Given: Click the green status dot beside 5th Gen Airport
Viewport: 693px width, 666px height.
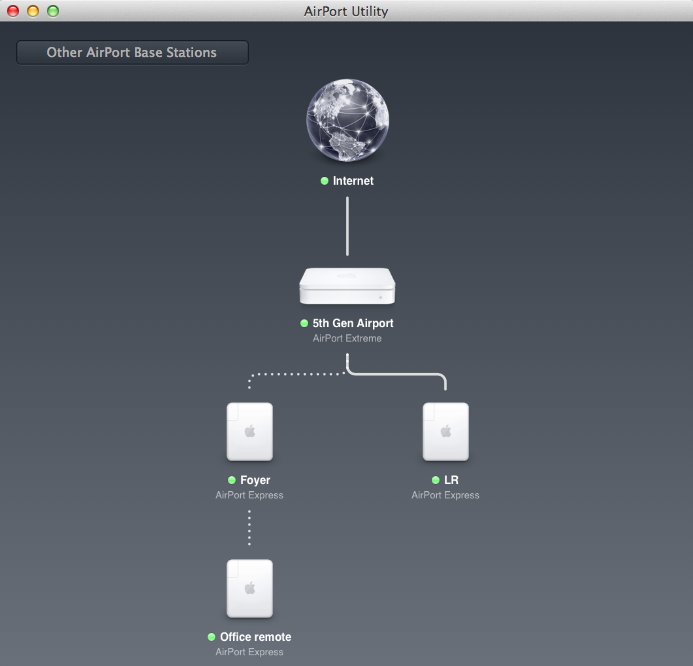Looking at the screenshot, I should point(304,323).
